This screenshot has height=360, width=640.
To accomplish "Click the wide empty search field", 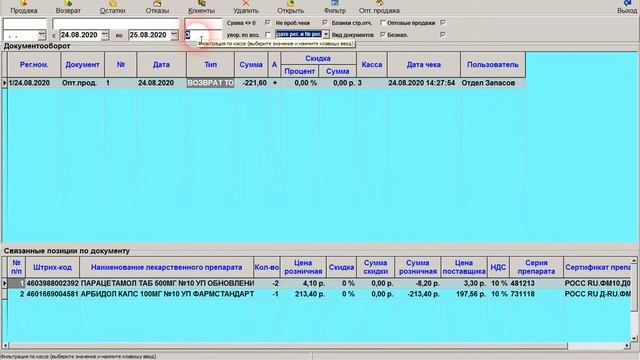I will click(x=116, y=23).
